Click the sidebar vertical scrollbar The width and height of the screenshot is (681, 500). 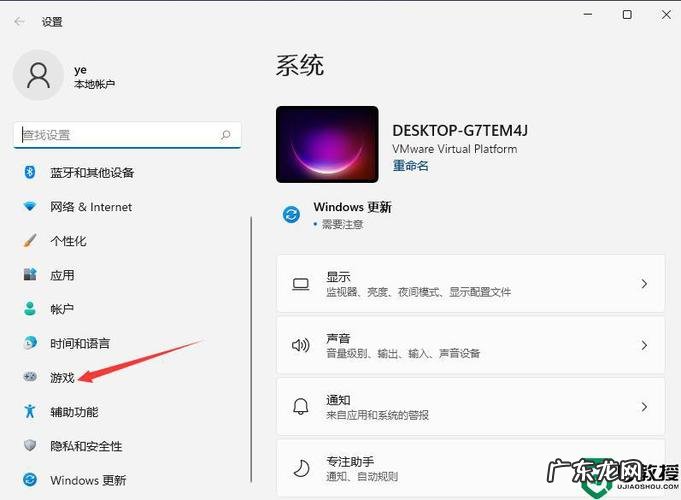pyautogui.click(x=251, y=350)
